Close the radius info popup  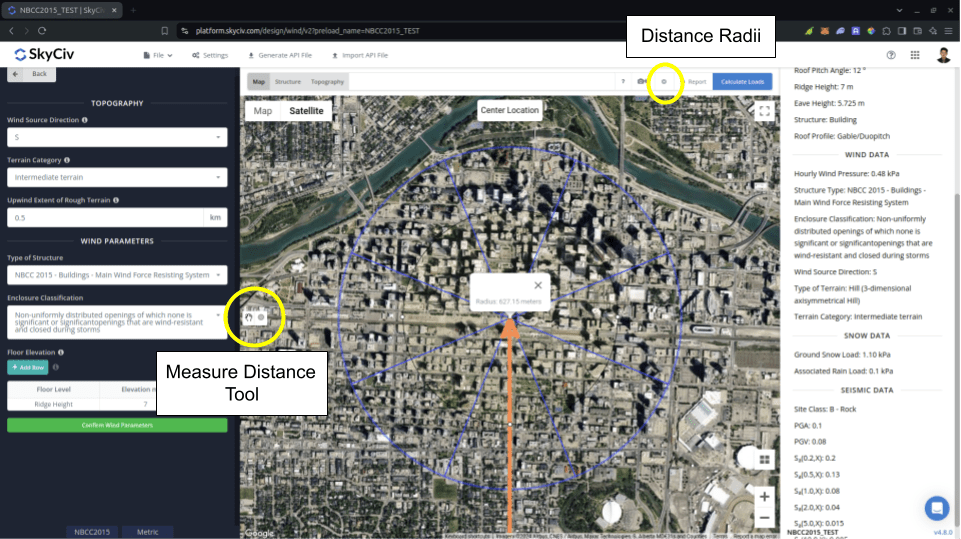click(x=537, y=285)
